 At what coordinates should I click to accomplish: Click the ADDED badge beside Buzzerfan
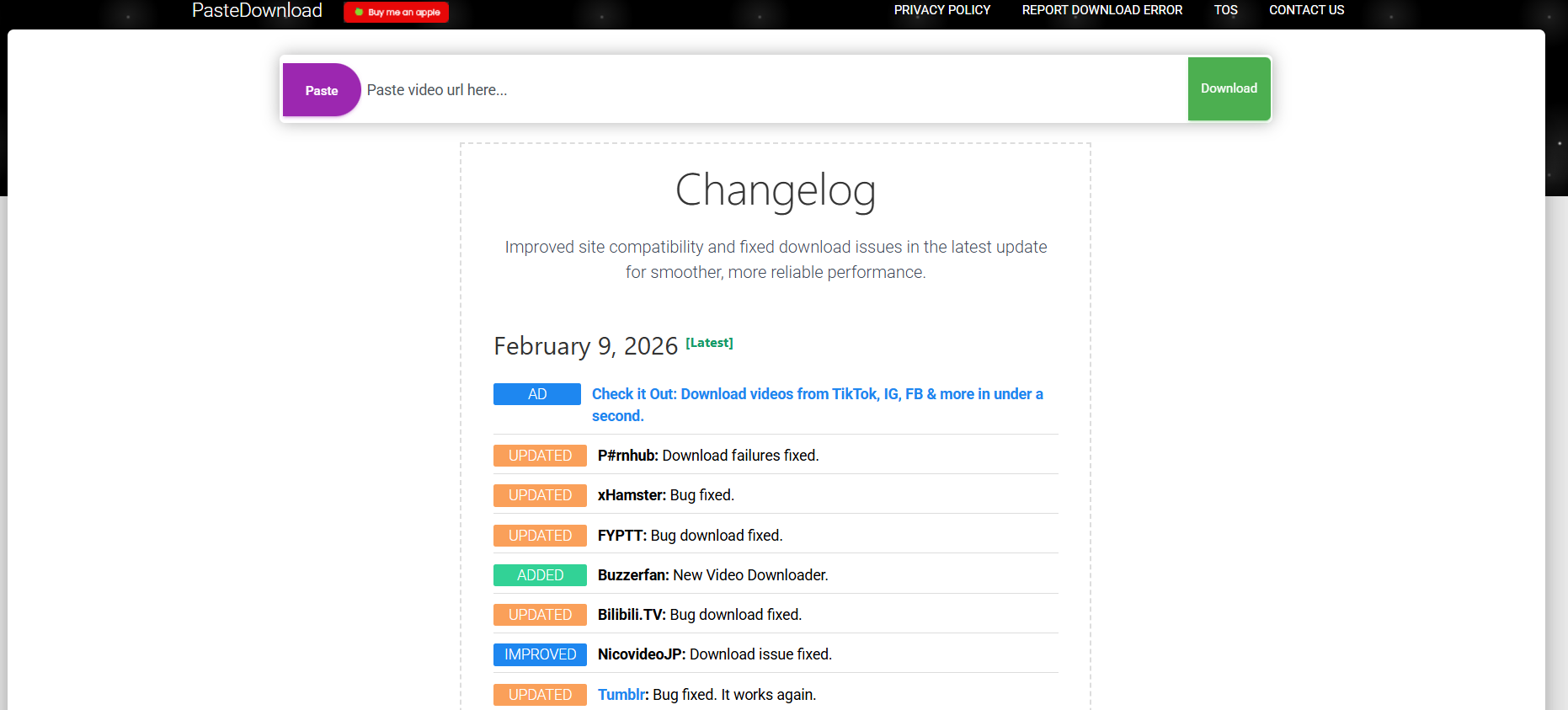540,575
